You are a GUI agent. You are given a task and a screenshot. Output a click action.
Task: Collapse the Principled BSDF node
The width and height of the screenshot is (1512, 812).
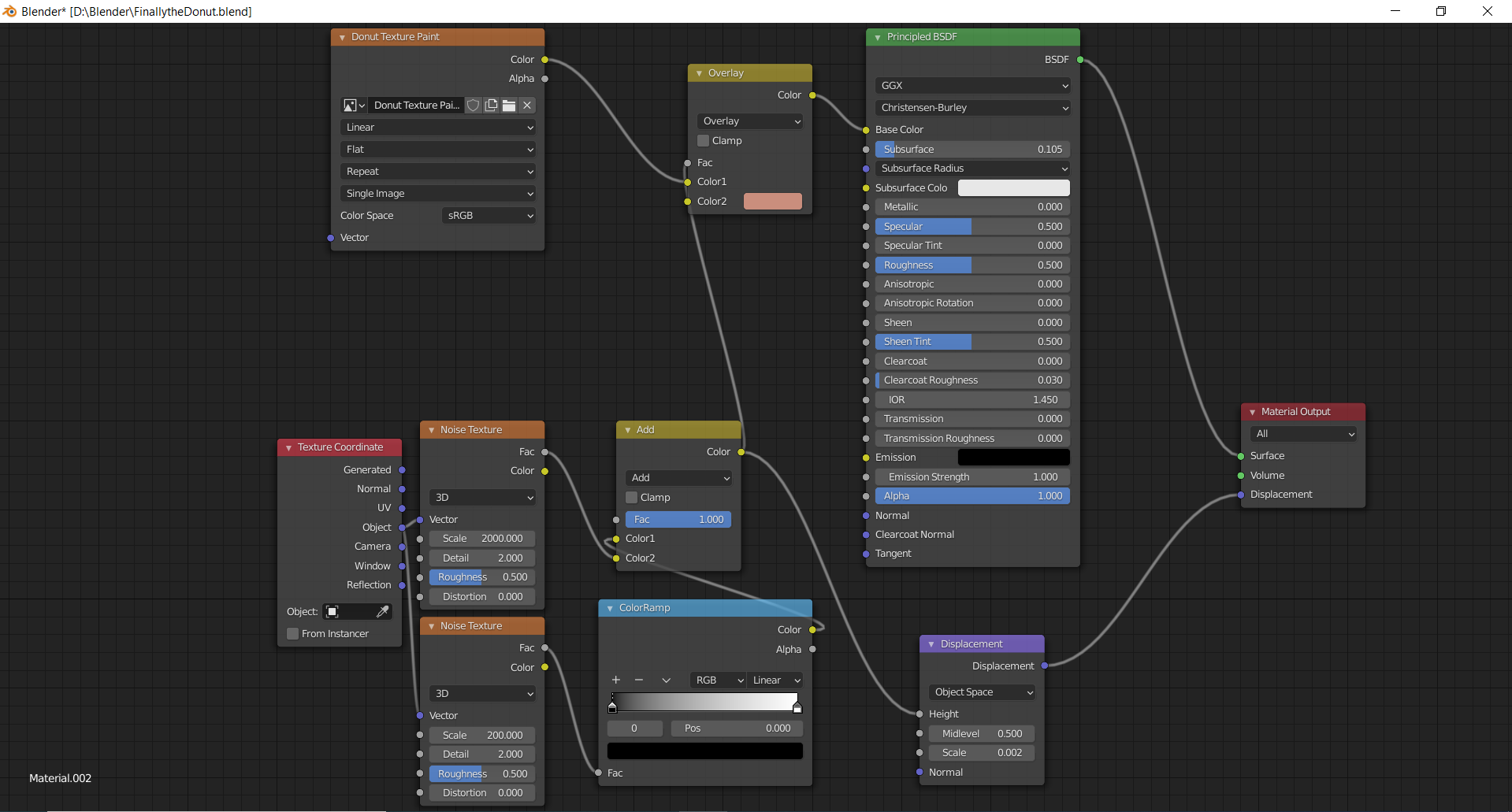(878, 37)
